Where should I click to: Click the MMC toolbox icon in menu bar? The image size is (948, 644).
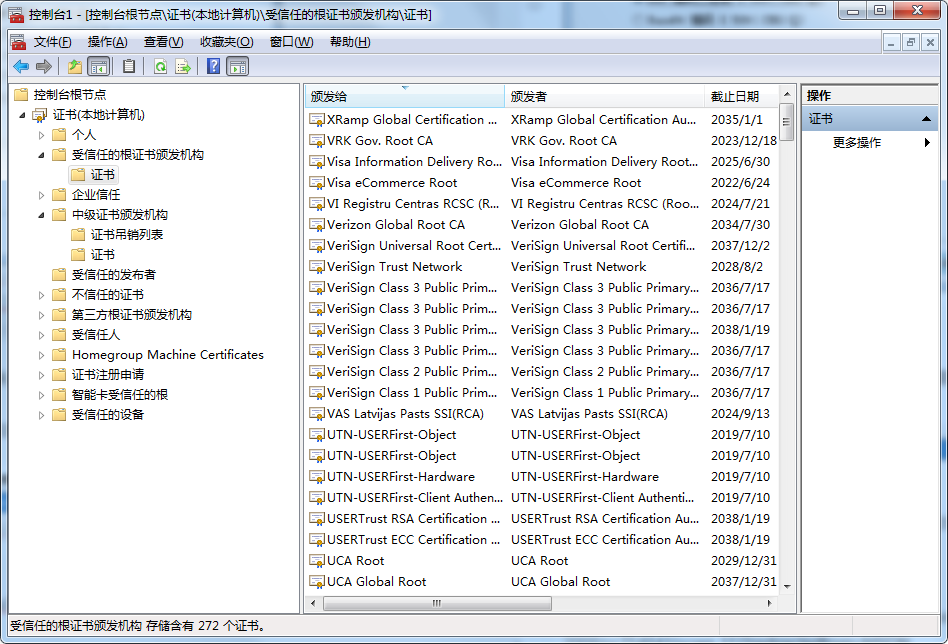(18, 42)
